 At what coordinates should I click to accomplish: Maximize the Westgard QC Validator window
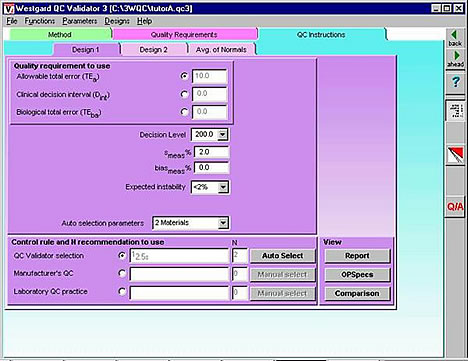(447, 8)
